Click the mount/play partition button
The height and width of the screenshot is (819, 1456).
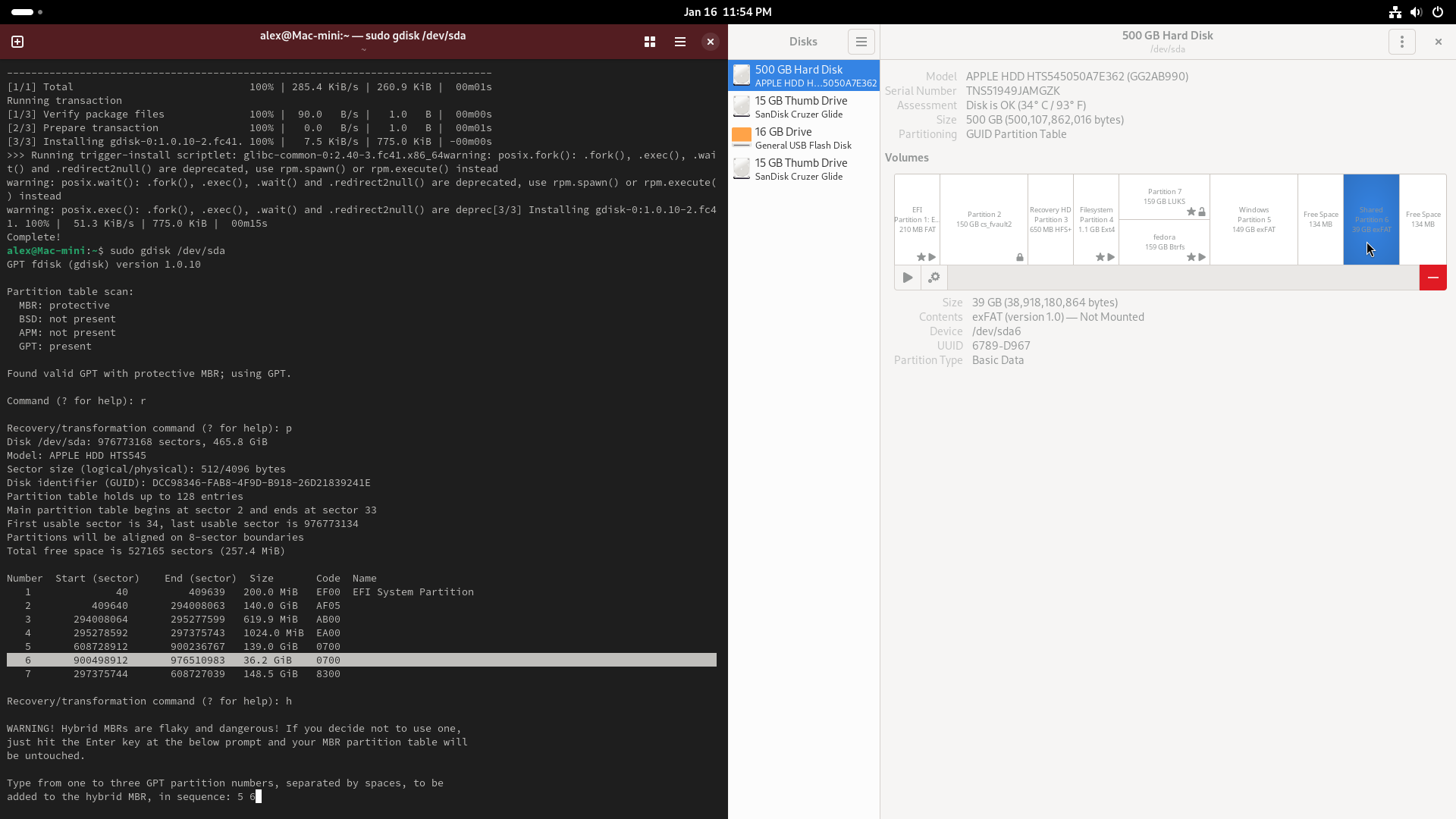coord(907,277)
